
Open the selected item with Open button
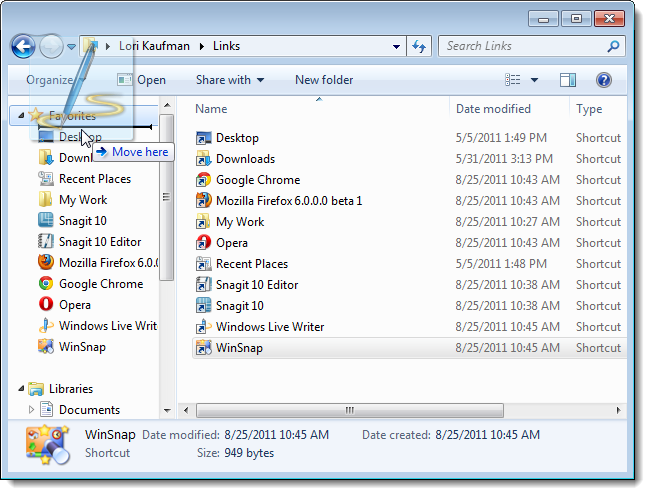(141, 80)
